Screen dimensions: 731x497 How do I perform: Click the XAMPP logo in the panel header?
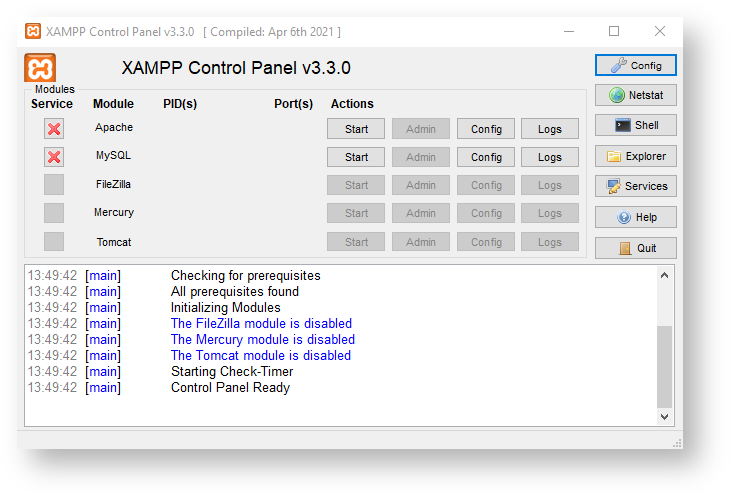40,68
